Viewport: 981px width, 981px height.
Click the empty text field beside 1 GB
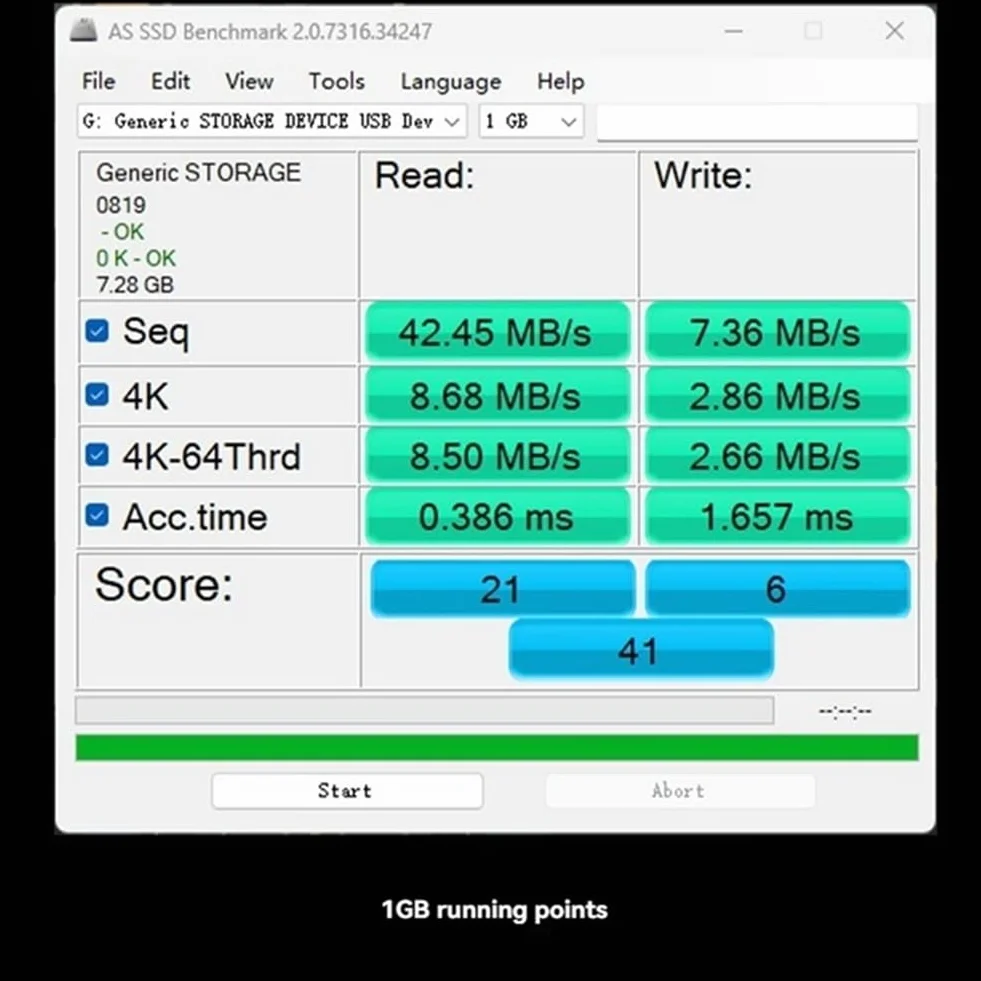[x=757, y=122]
